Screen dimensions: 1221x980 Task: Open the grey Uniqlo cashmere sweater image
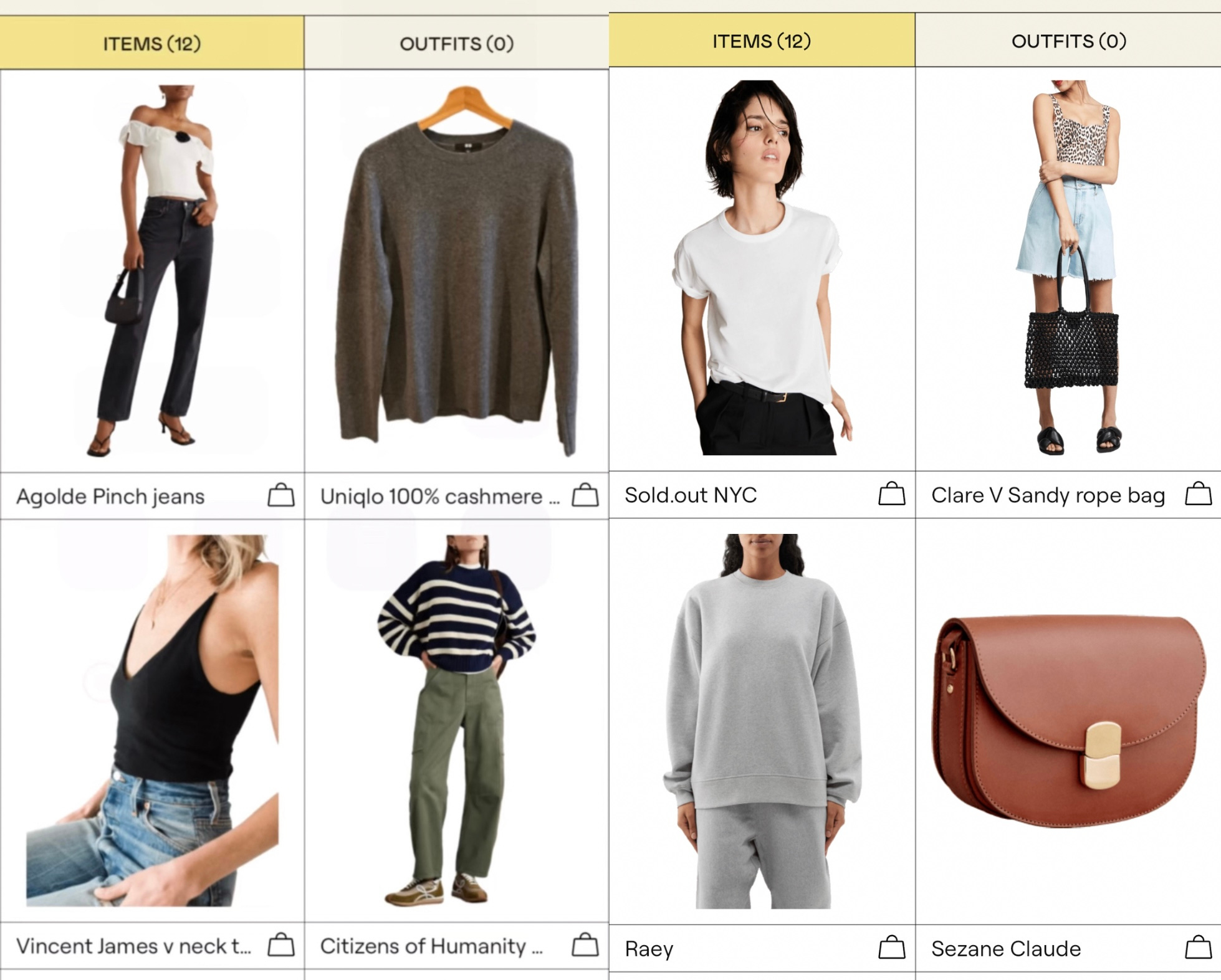[457, 271]
